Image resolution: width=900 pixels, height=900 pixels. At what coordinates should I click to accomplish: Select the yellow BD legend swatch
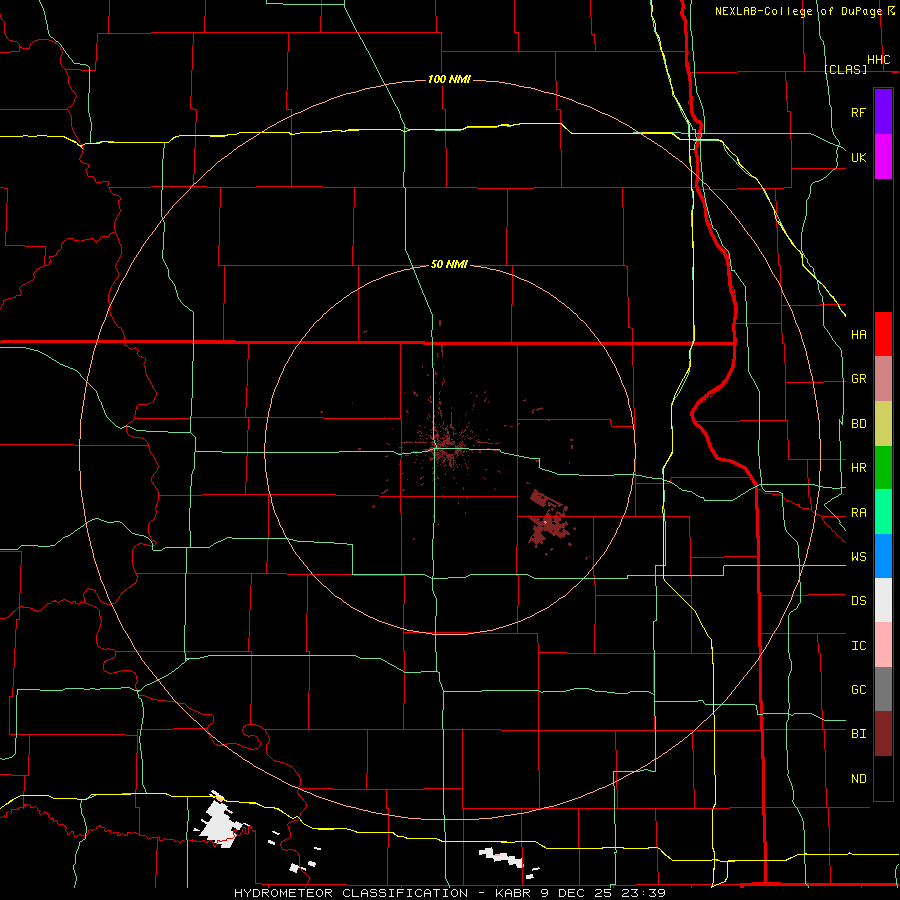tap(883, 424)
